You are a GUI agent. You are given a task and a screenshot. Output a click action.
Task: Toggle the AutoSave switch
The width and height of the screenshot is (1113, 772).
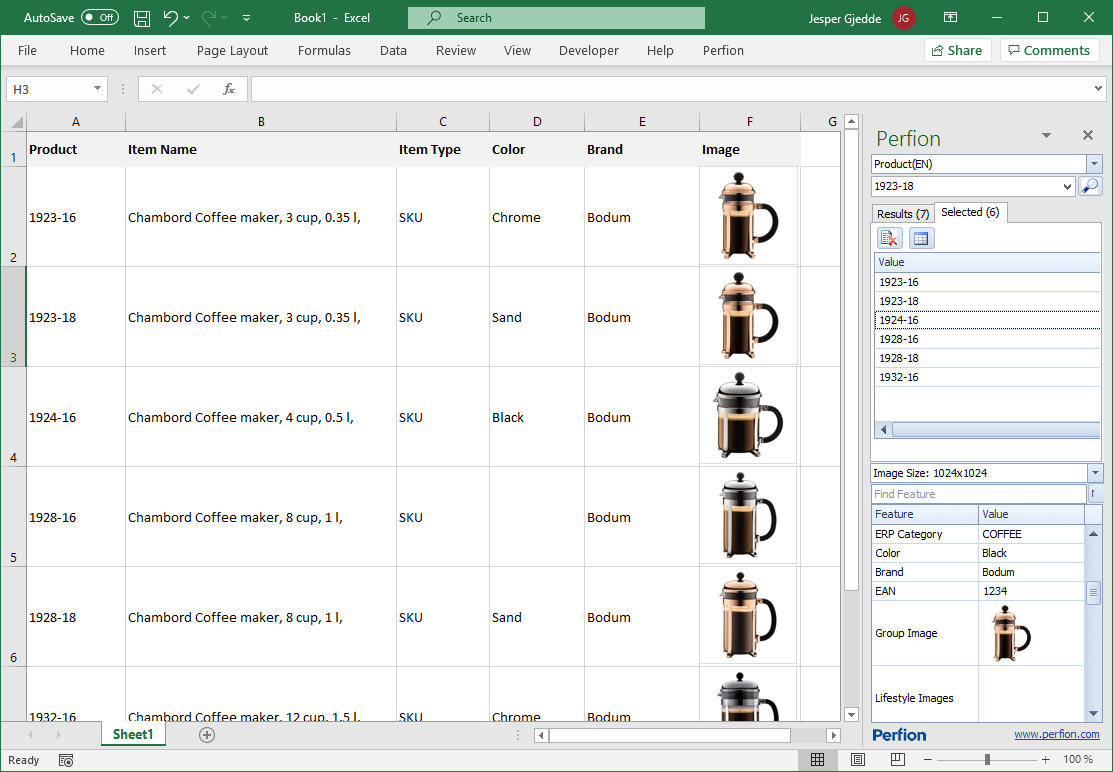[x=99, y=18]
